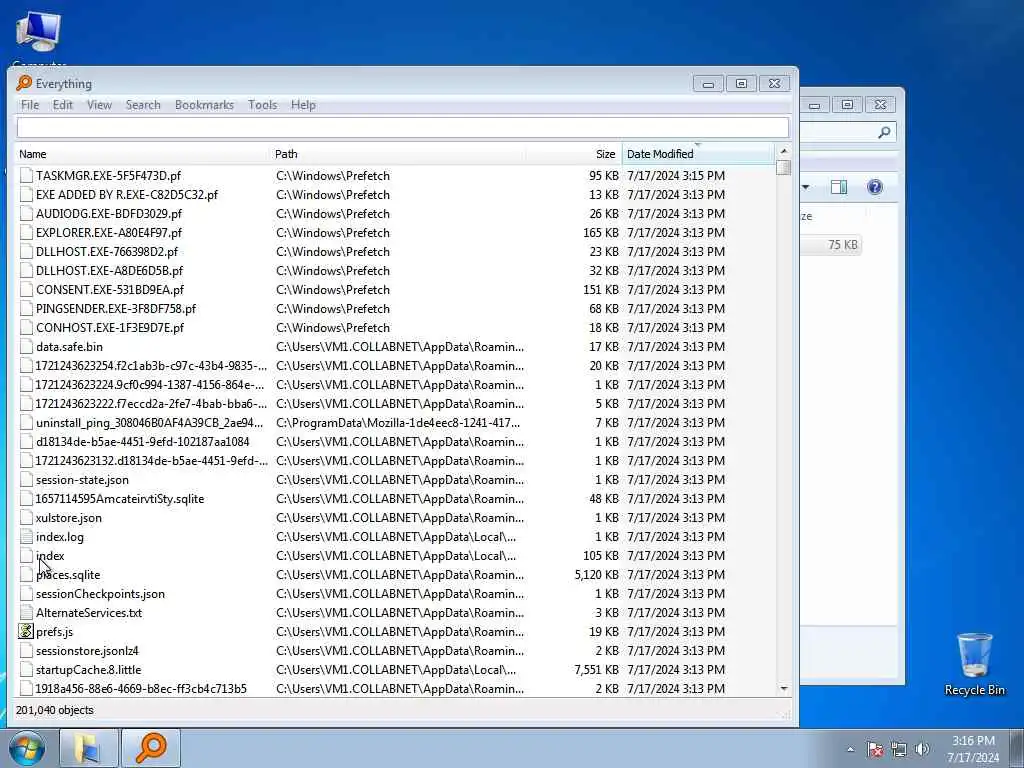Select file starting with 1721243623222.f7eccd2a

point(151,404)
